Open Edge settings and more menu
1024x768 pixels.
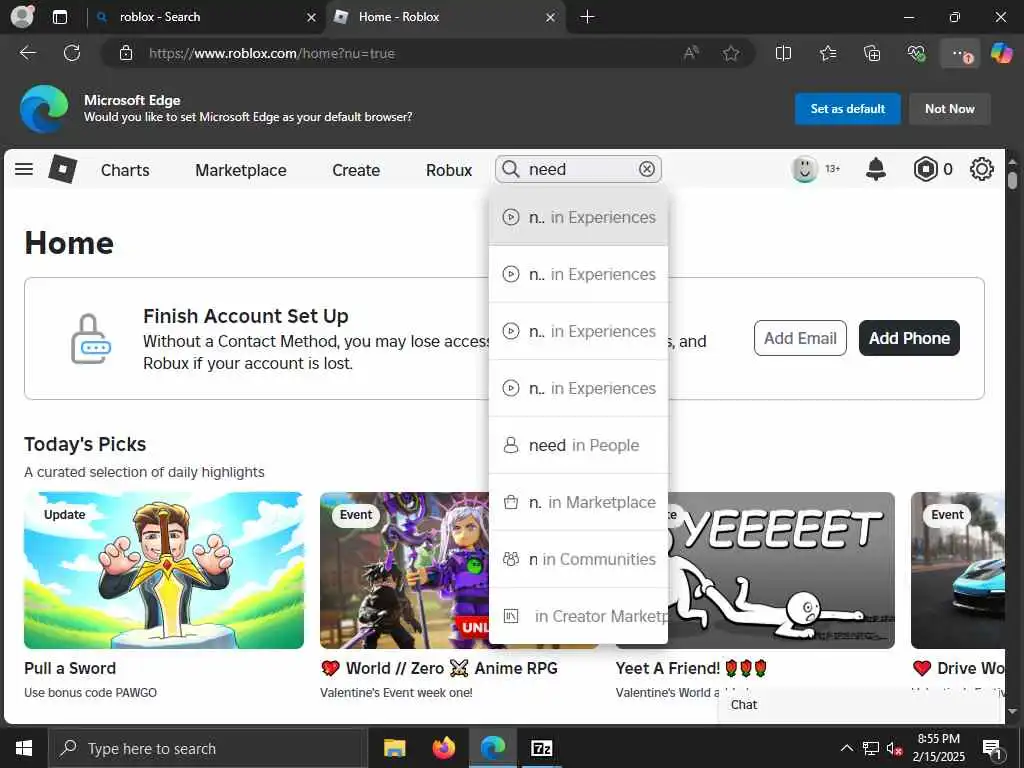960,54
